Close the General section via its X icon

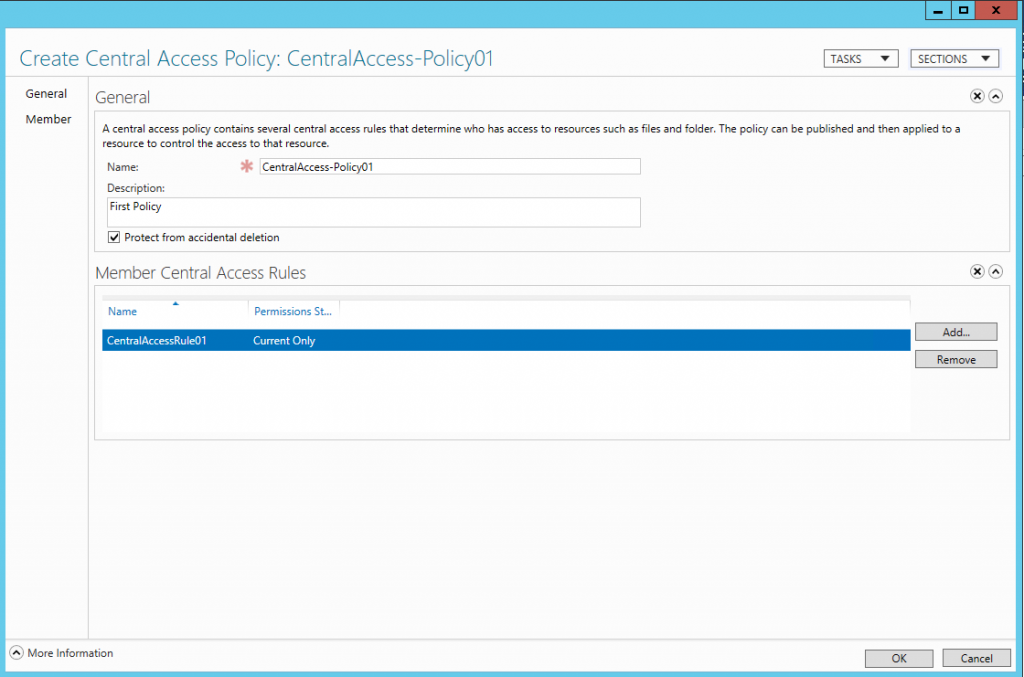tap(977, 96)
